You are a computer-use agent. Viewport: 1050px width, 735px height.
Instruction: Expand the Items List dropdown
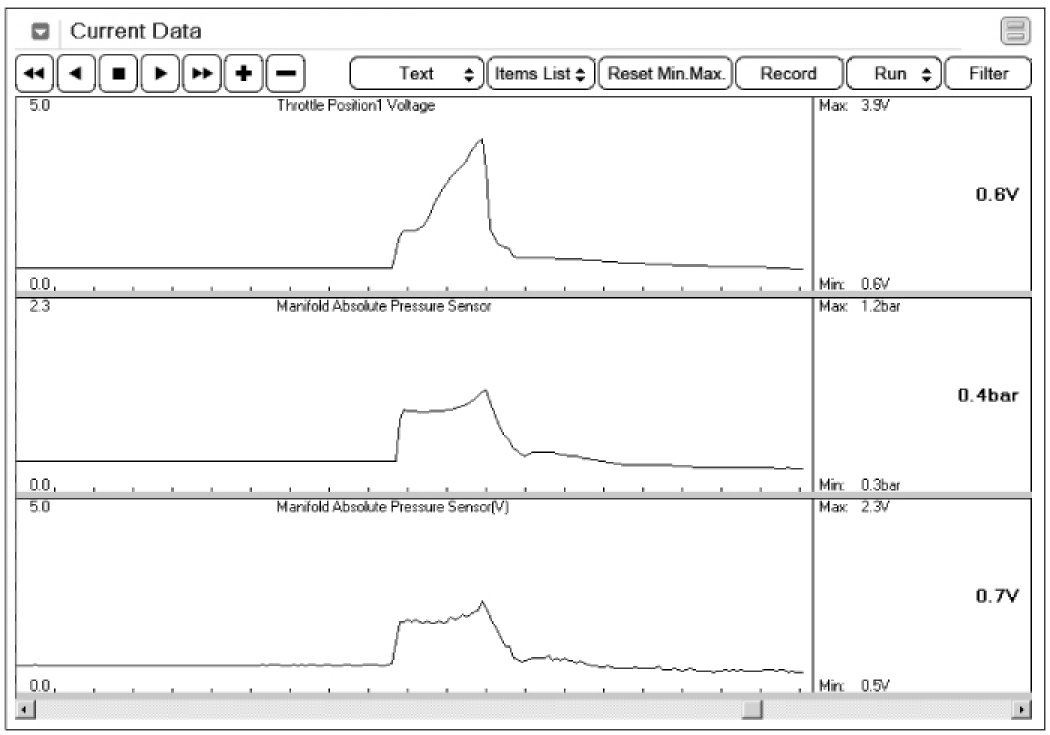point(541,74)
